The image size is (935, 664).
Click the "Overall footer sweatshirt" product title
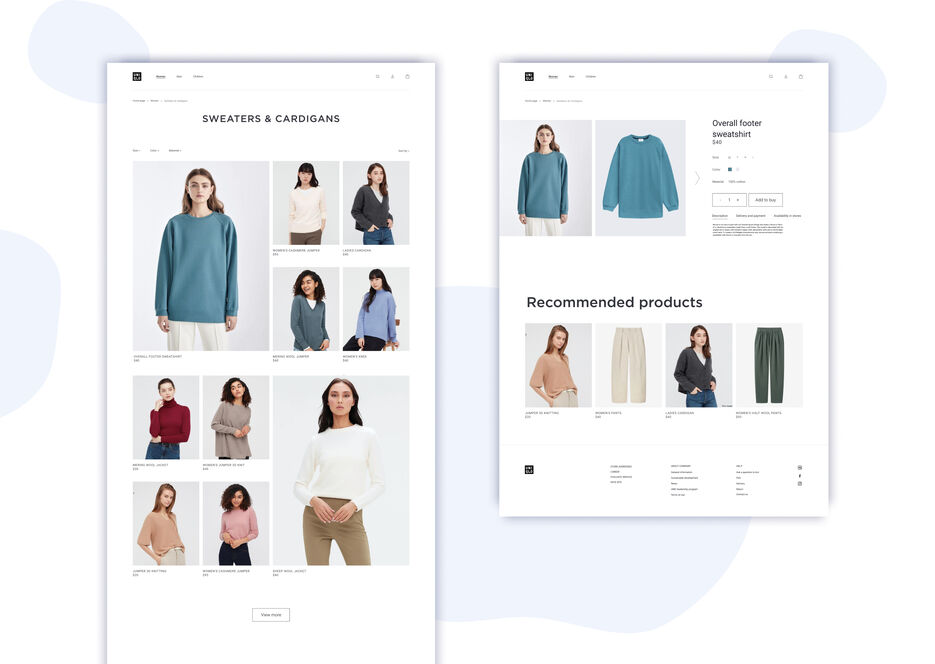[737, 128]
